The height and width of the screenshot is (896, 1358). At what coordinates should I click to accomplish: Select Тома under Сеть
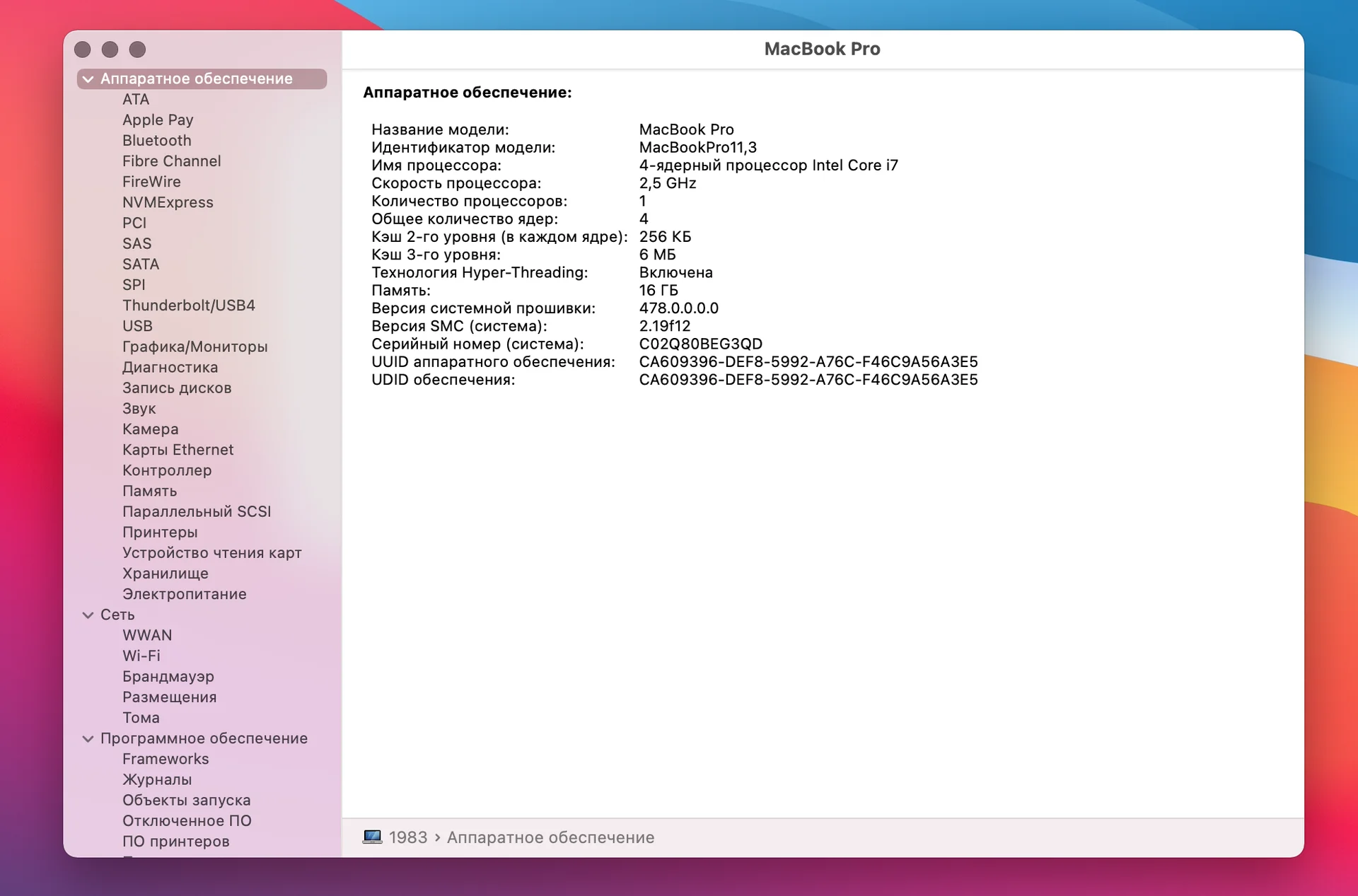pyautogui.click(x=141, y=718)
